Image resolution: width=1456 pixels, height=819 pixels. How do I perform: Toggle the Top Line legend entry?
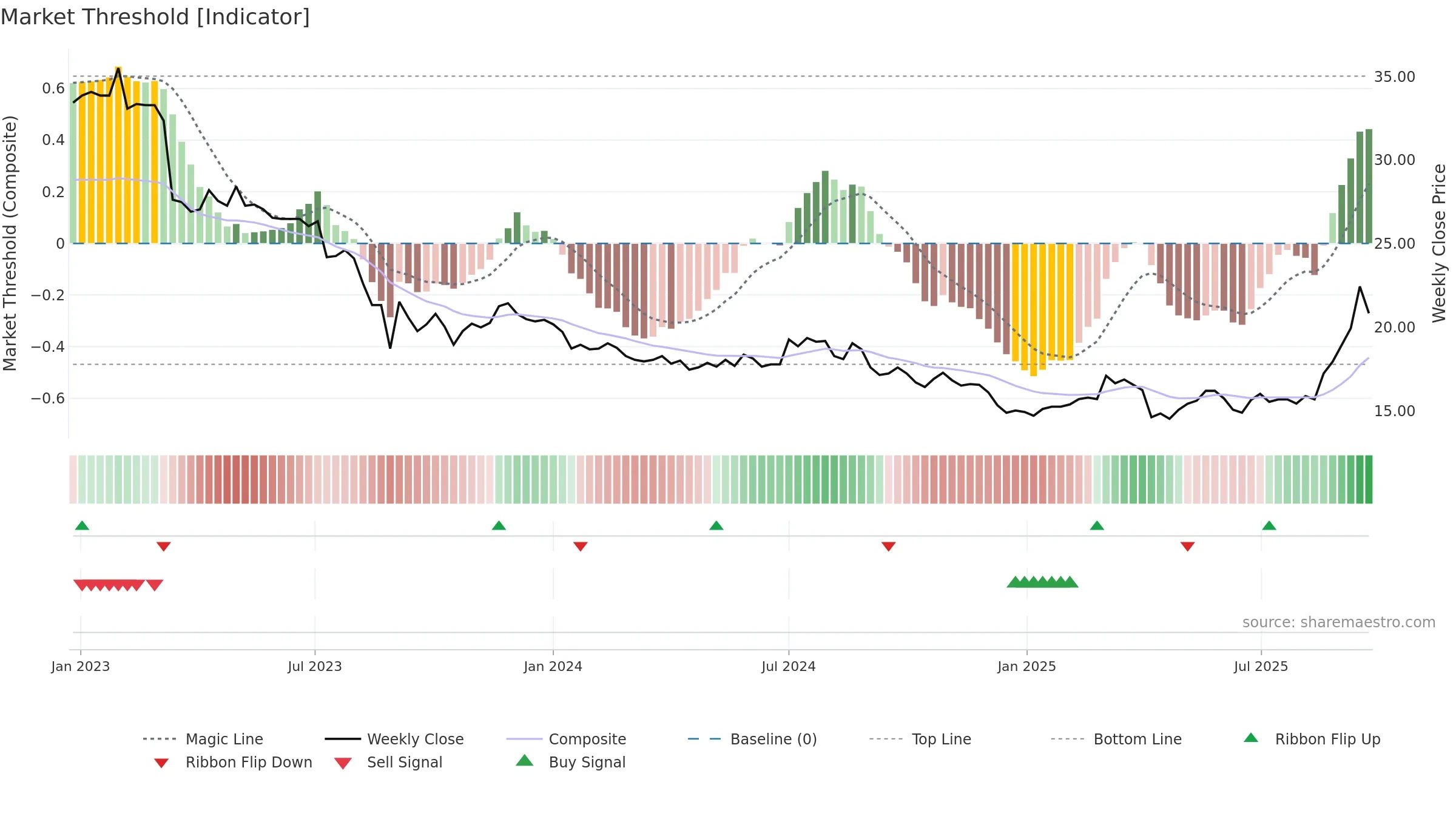pos(920,739)
